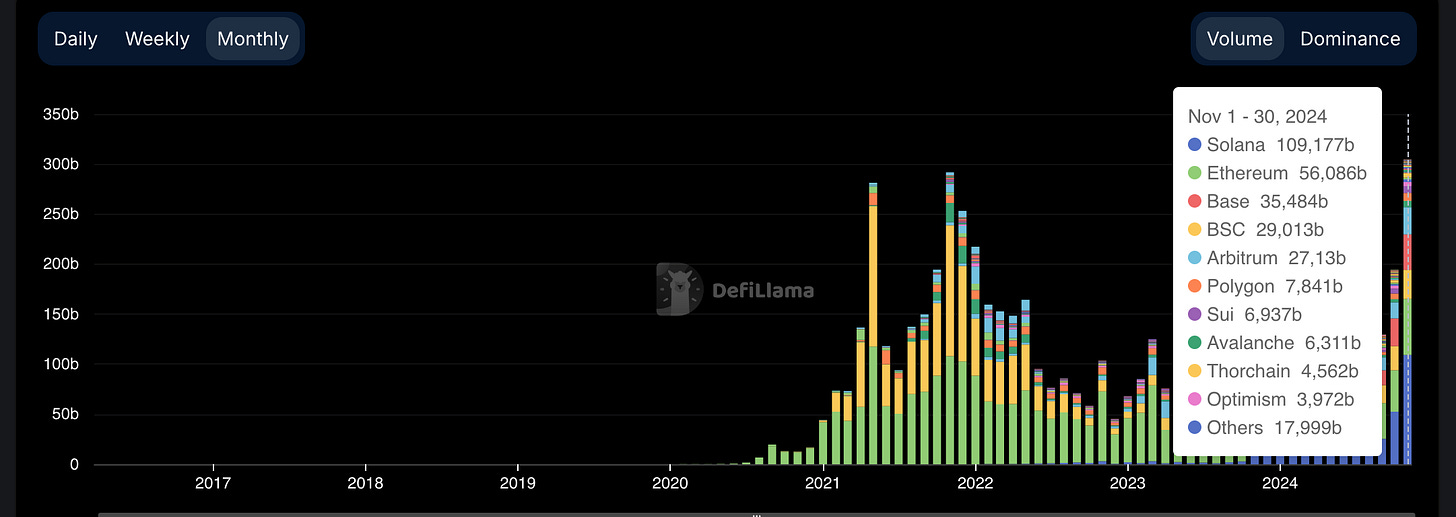The width and height of the screenshot is (1456, 517).
Task: Switch to the Dominance view
Action: (x=1350, y=39)
